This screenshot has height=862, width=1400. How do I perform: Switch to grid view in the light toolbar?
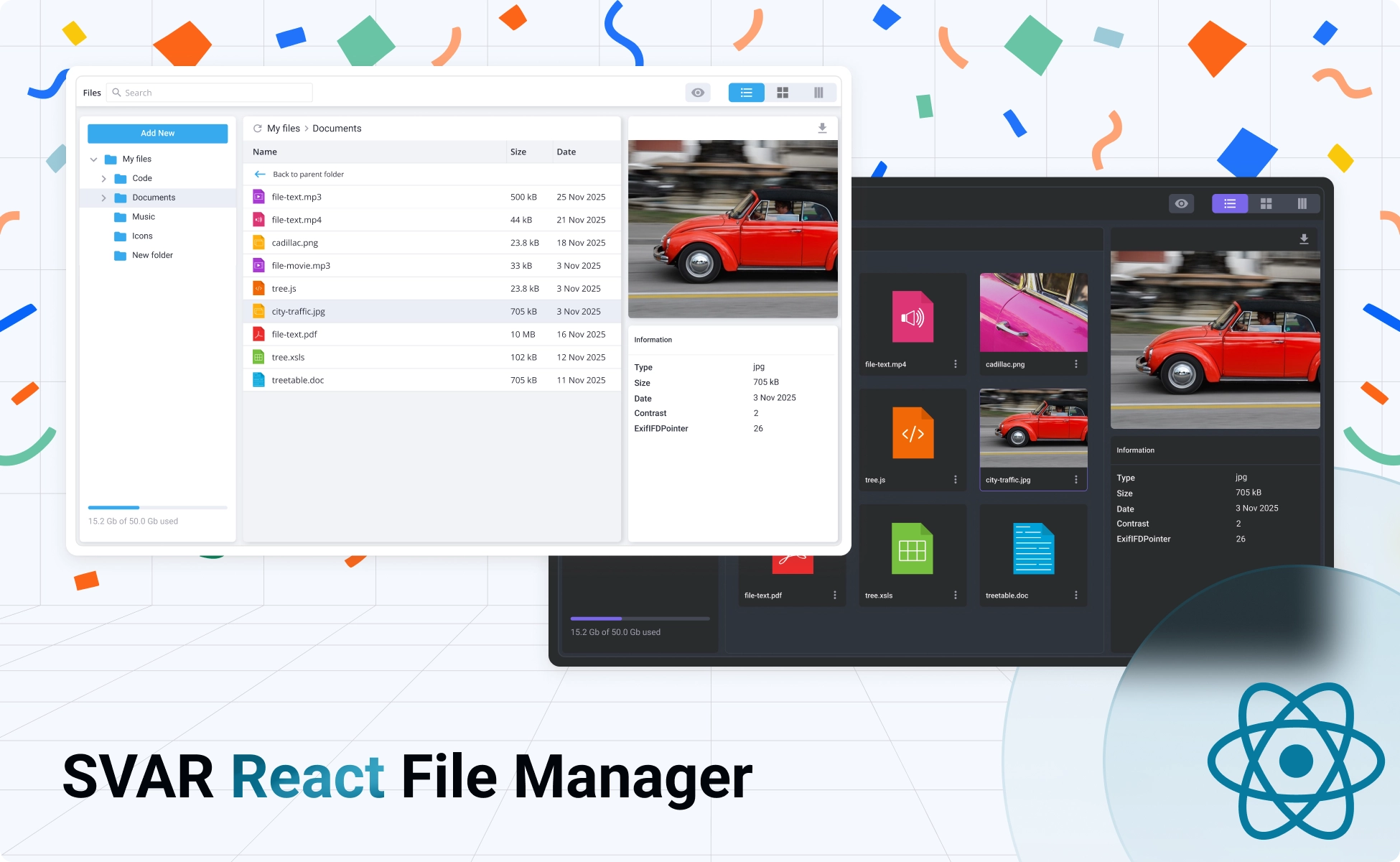click(x=783, y=92)
